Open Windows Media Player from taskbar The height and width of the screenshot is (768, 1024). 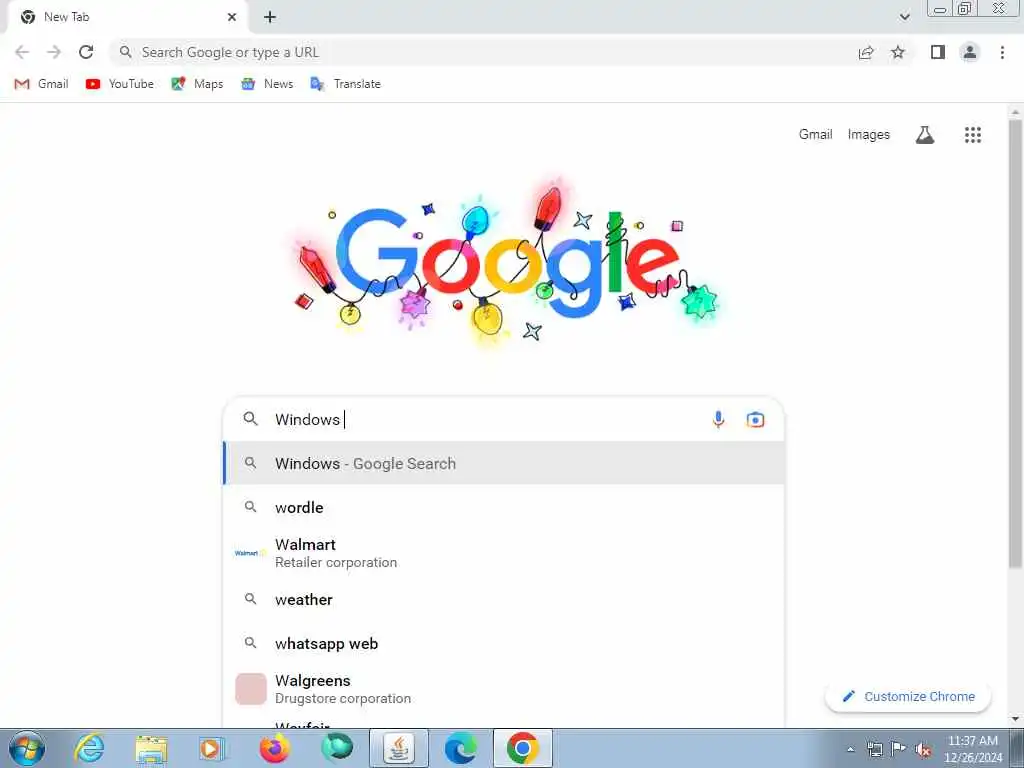[x=211, y=748]
